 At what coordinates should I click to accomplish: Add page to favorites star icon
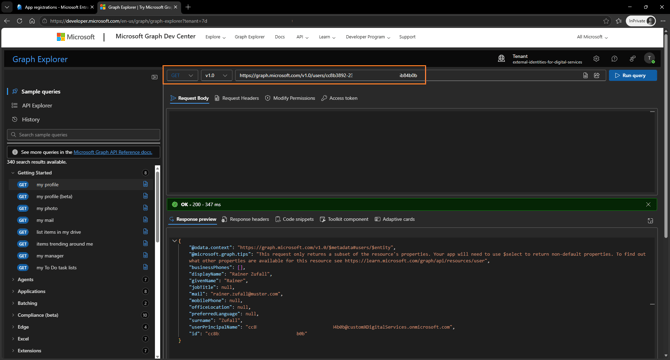[x=606, y=21]
